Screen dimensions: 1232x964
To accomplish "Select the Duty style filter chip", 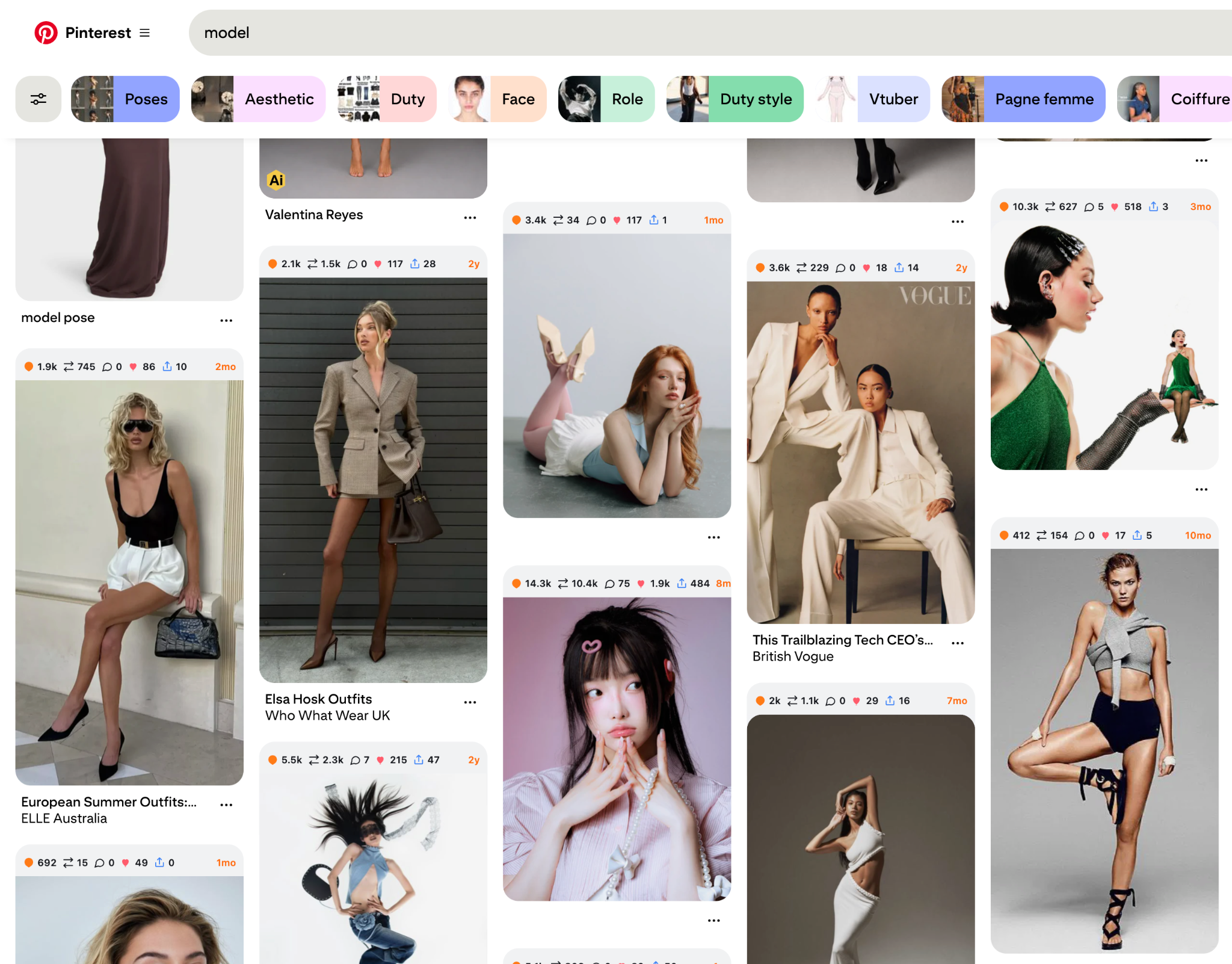I will [x=735, y=99].
